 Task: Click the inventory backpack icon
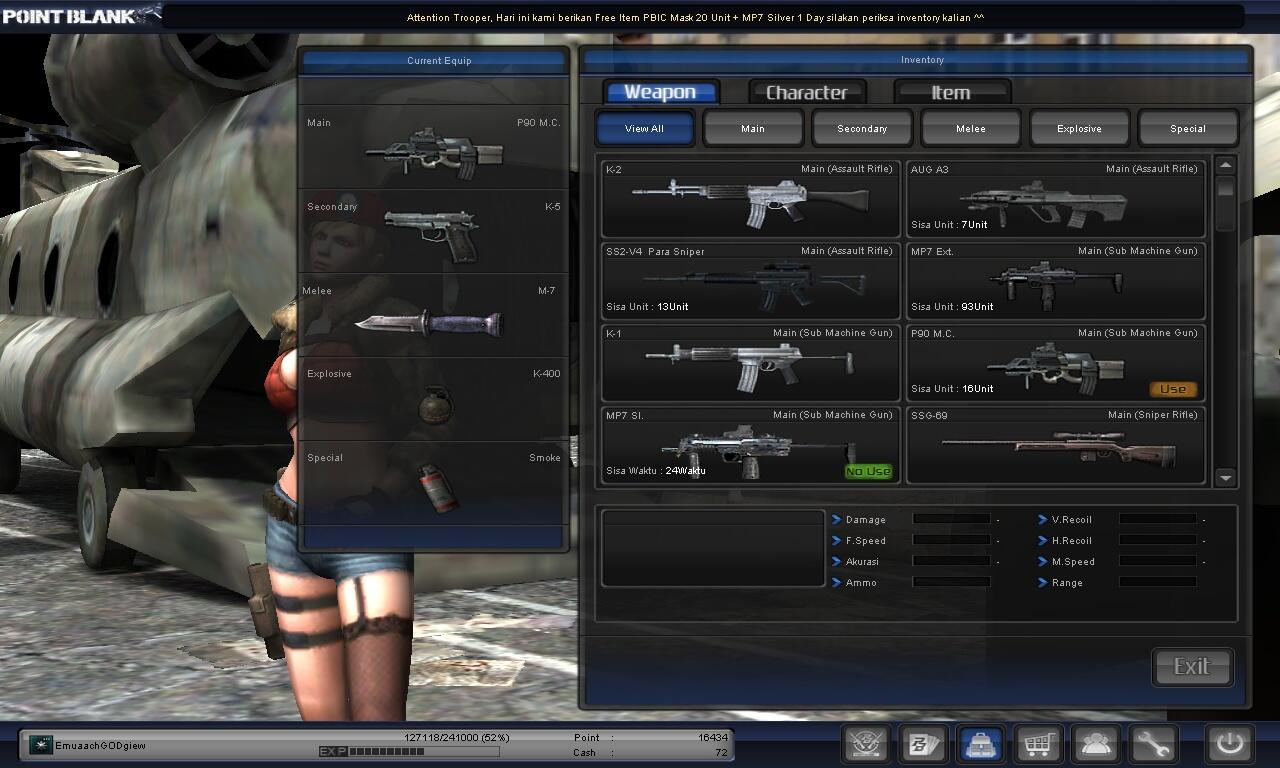pyautogui.click(x=981, y=744)
